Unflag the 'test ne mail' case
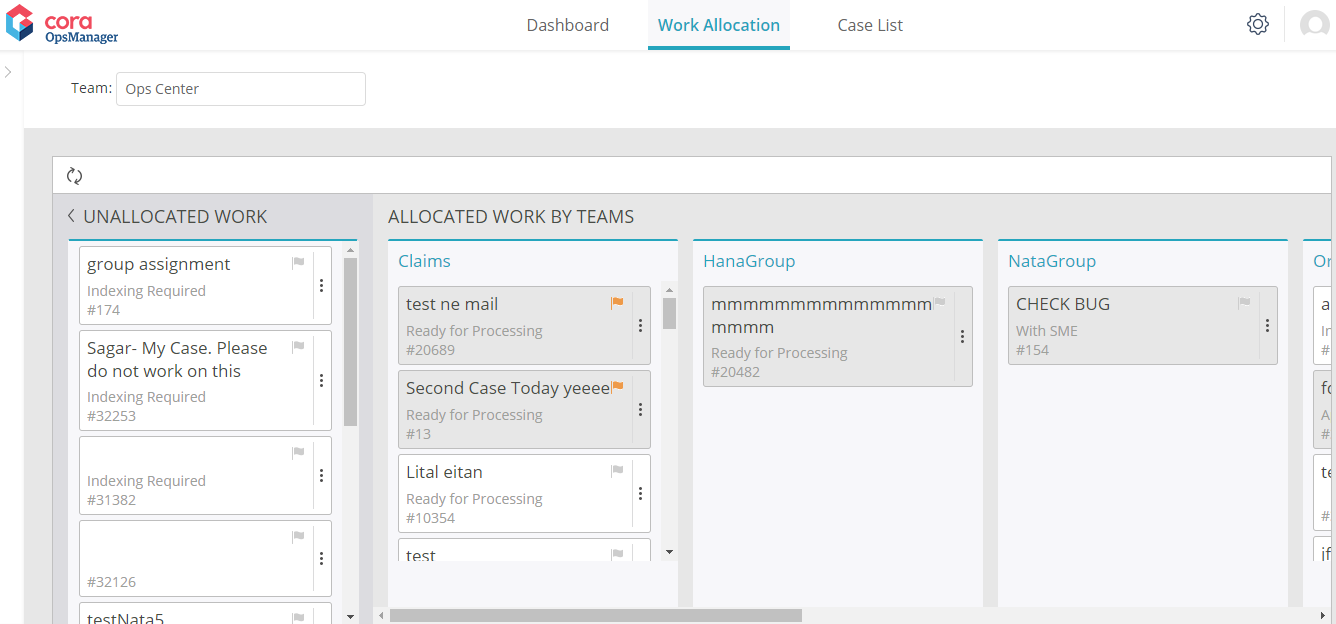The image size is (1336, 624). [617, 302]
